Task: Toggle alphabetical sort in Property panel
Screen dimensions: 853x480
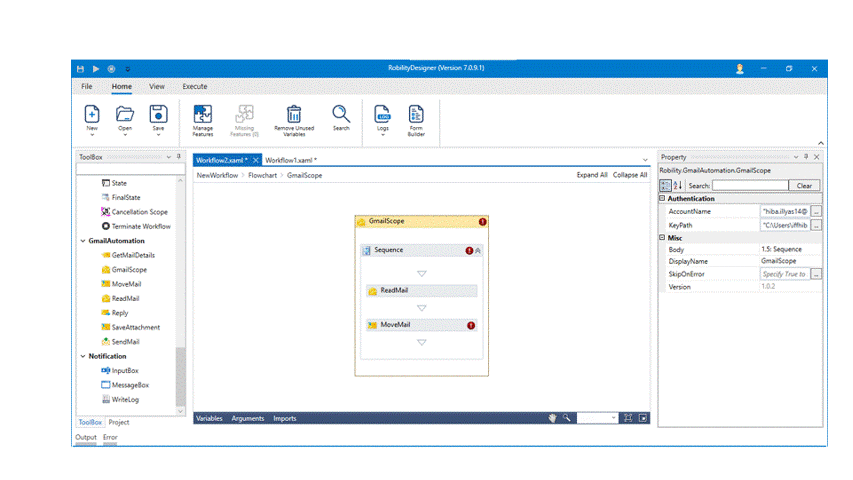Action: point(678,185)
